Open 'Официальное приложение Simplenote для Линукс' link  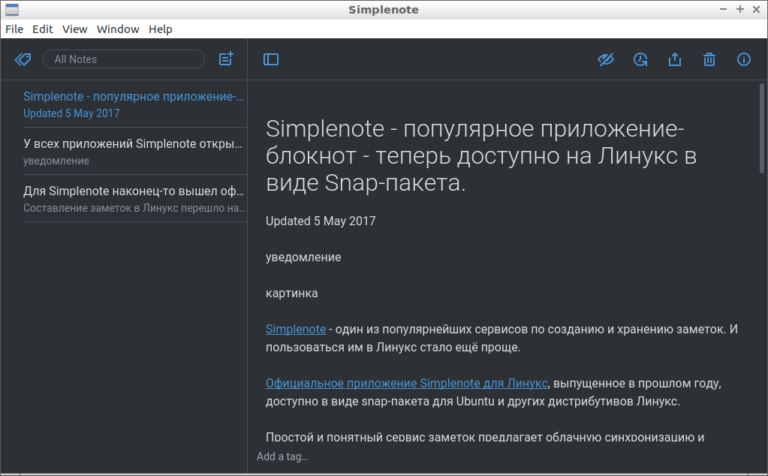[x=407, y=383]
